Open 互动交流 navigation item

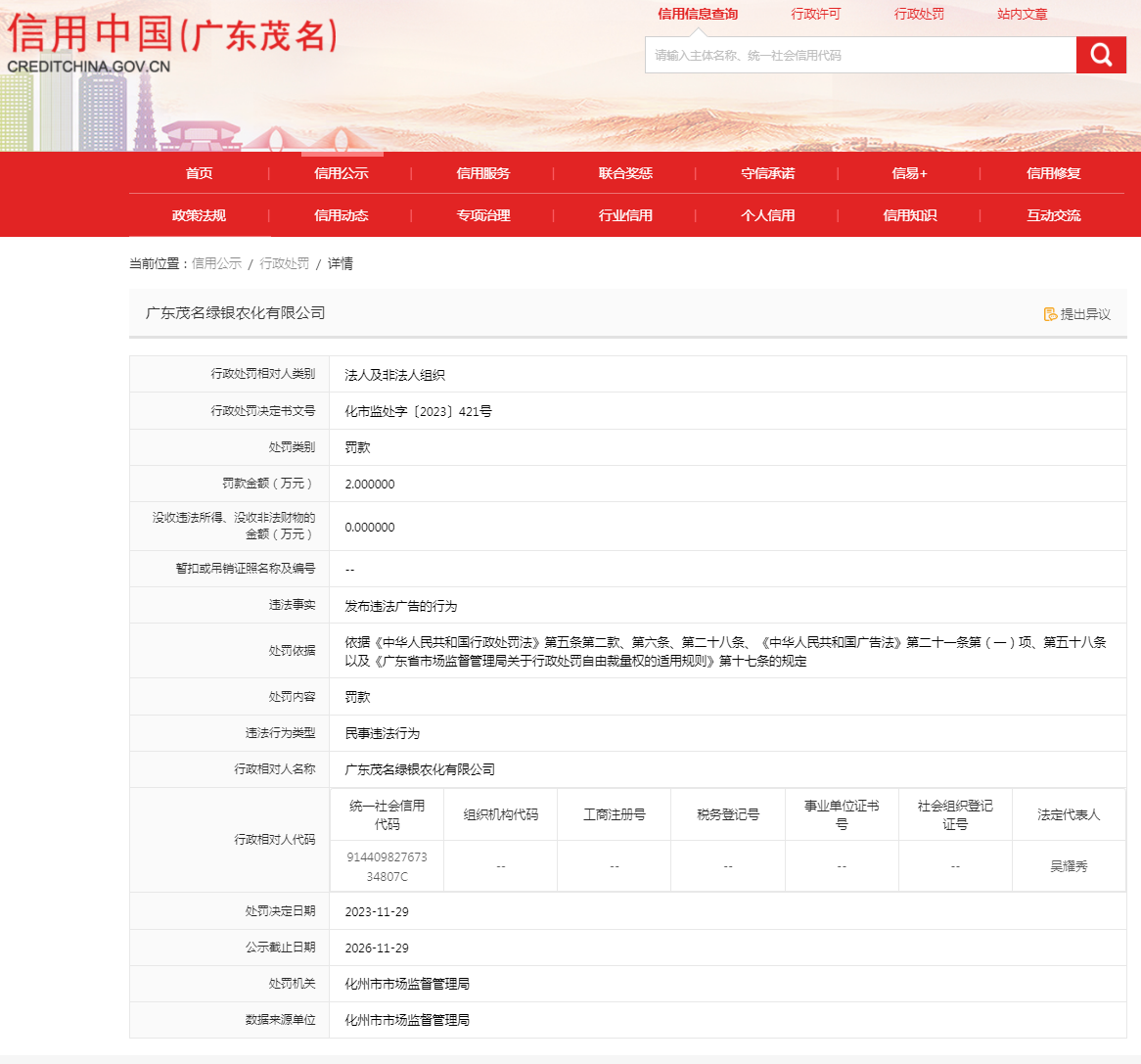coord(1053,215)
